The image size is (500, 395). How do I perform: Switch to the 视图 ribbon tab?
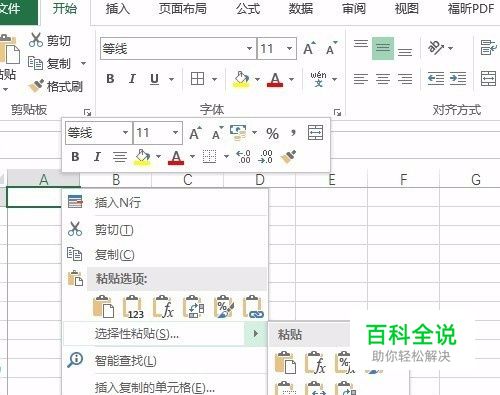(x=407, y=9)
